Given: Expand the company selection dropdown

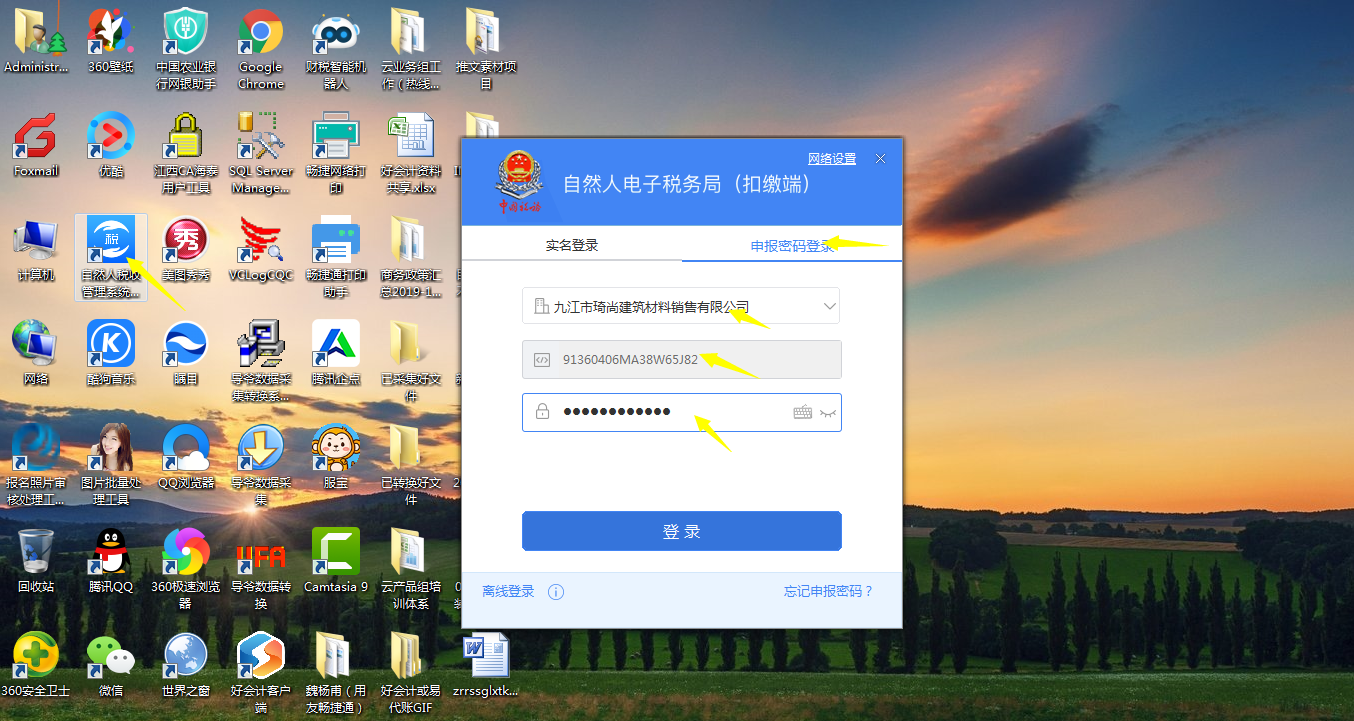Looking at the screenshot, I should [826, 306].
